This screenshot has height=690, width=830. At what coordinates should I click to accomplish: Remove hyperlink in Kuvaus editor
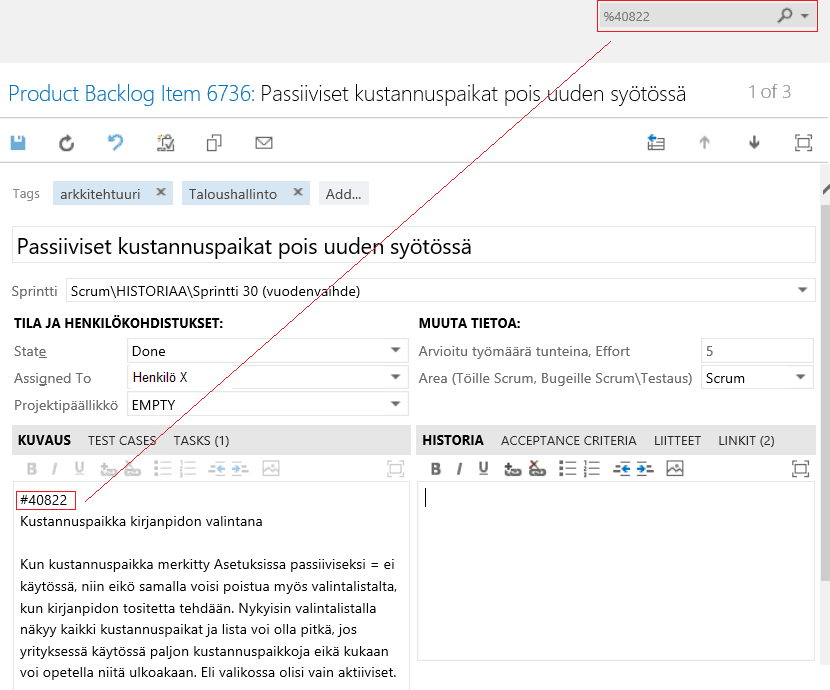(132, 469)
